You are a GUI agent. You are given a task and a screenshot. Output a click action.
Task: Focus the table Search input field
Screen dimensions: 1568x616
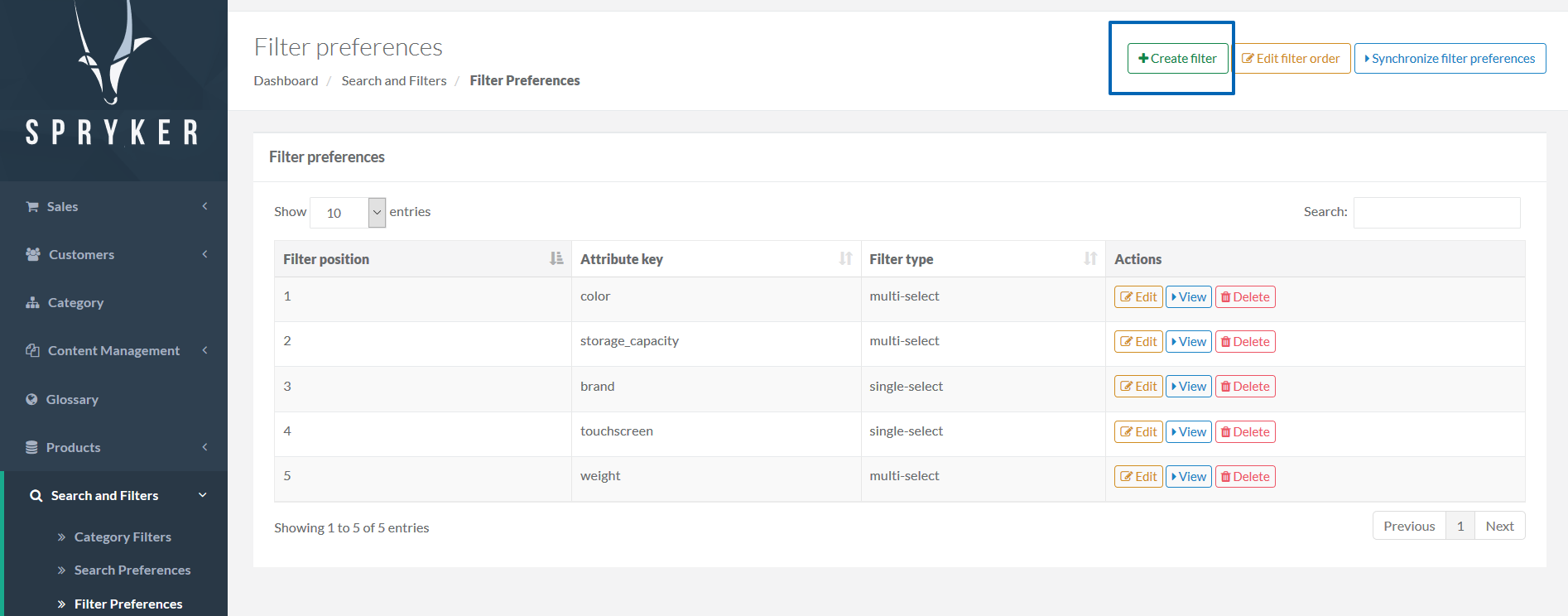coord(1436,213)
